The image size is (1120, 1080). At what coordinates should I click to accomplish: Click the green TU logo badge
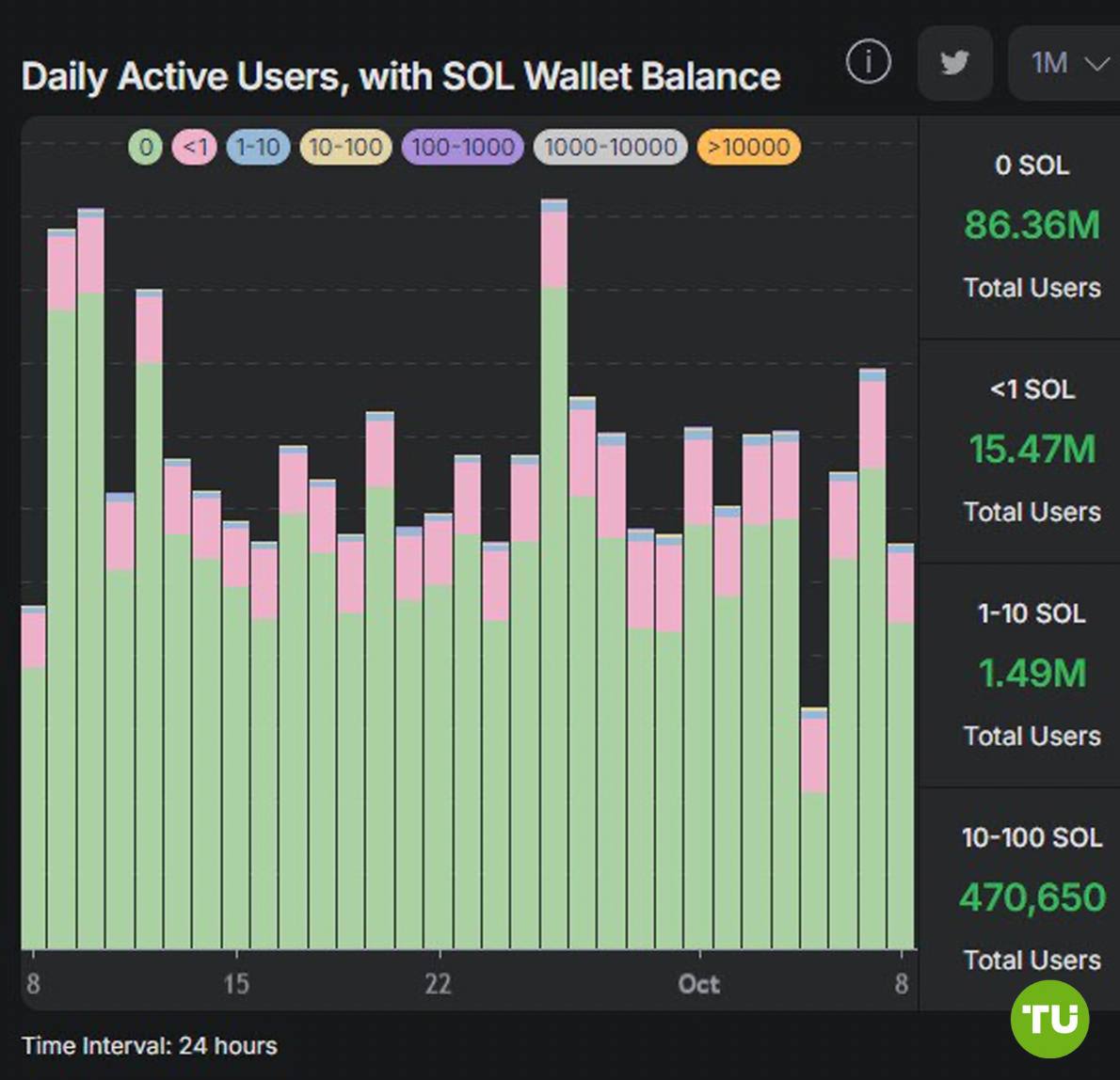(x=1050, y=1019)
